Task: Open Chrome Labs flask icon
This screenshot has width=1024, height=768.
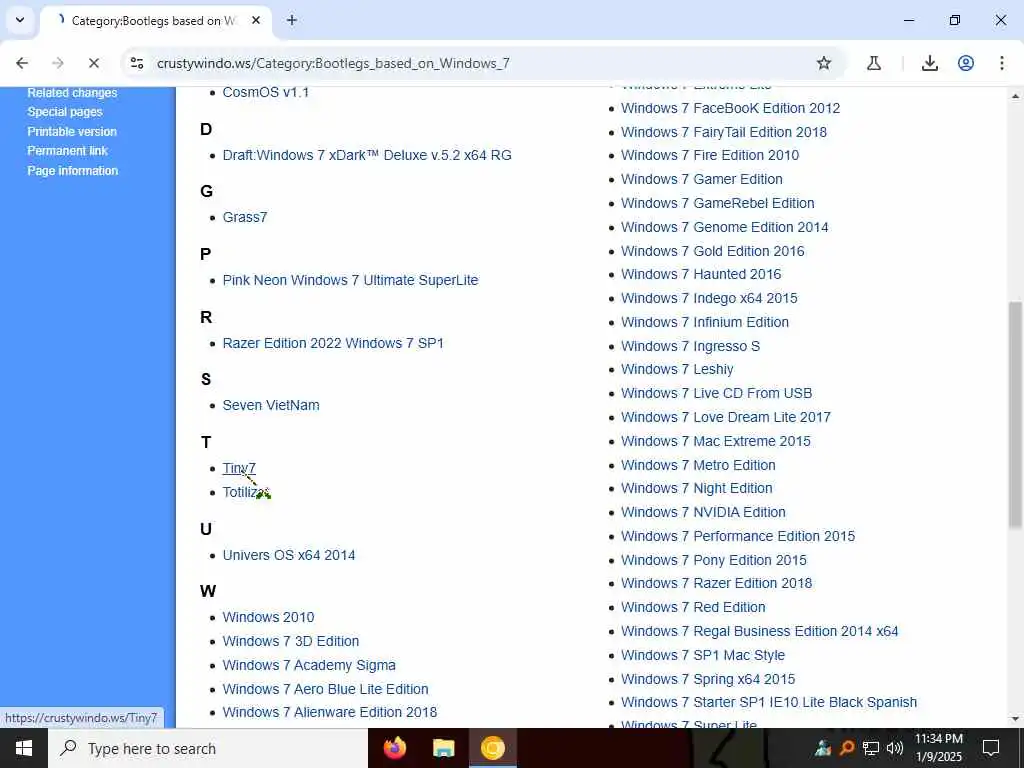Action: coord(874,63)
